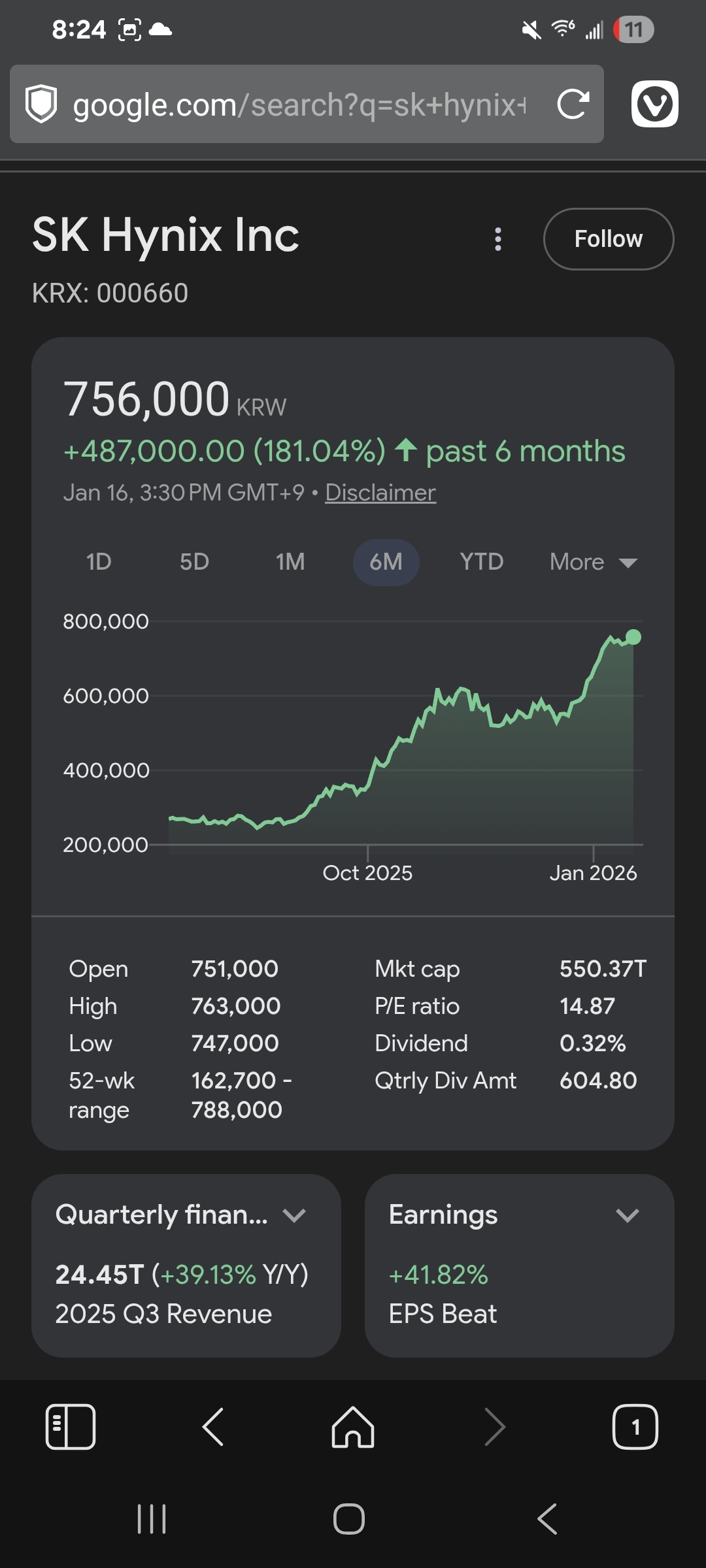This screenshot has width=706, height=1568.
Task: Select the YTD chart range
Action: 482,562
